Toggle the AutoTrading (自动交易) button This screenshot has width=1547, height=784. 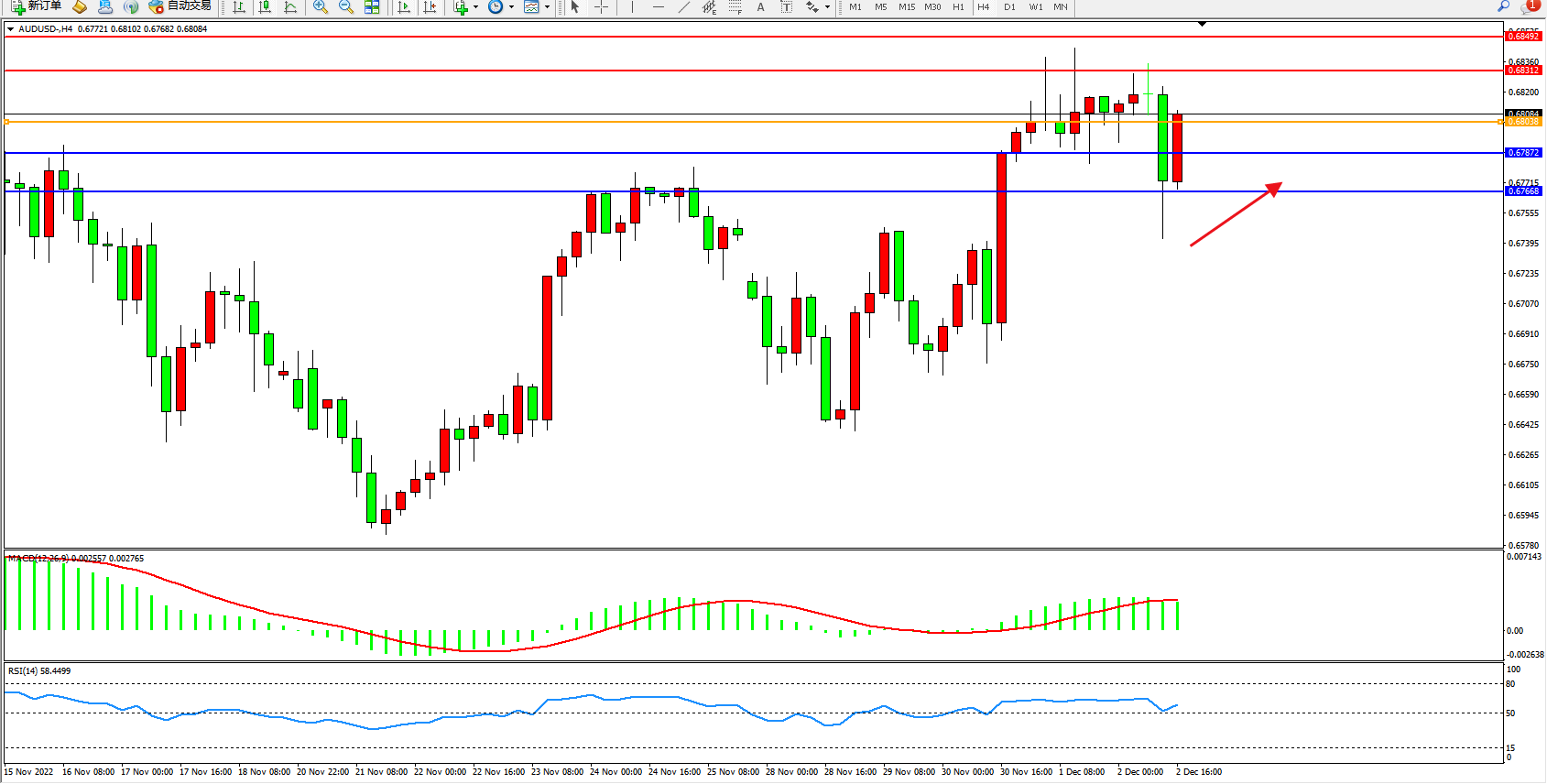pyautogui.click(x=180, y=6)
